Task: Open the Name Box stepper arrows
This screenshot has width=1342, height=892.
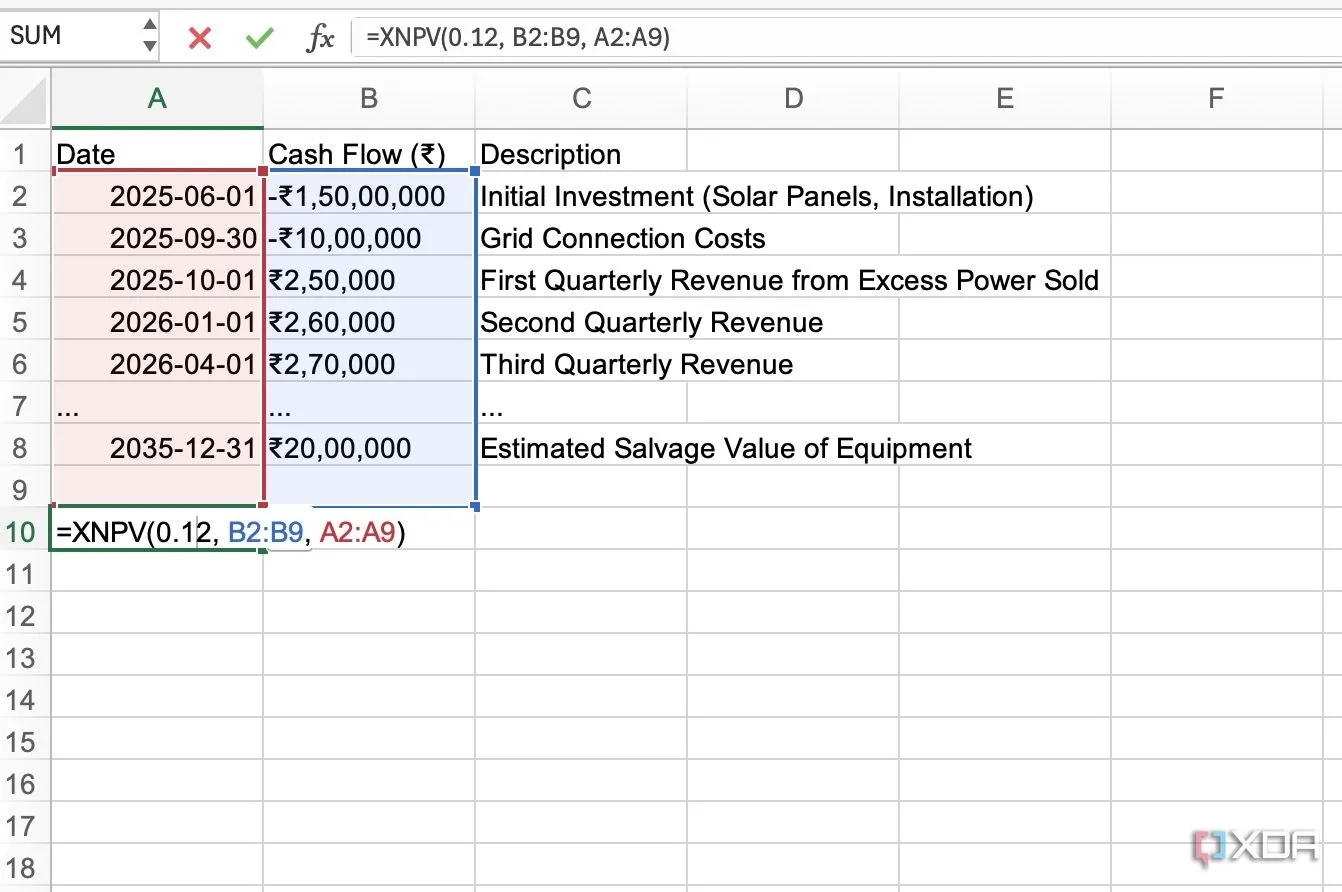Action: pyautogui.click(x=149, y=36)
